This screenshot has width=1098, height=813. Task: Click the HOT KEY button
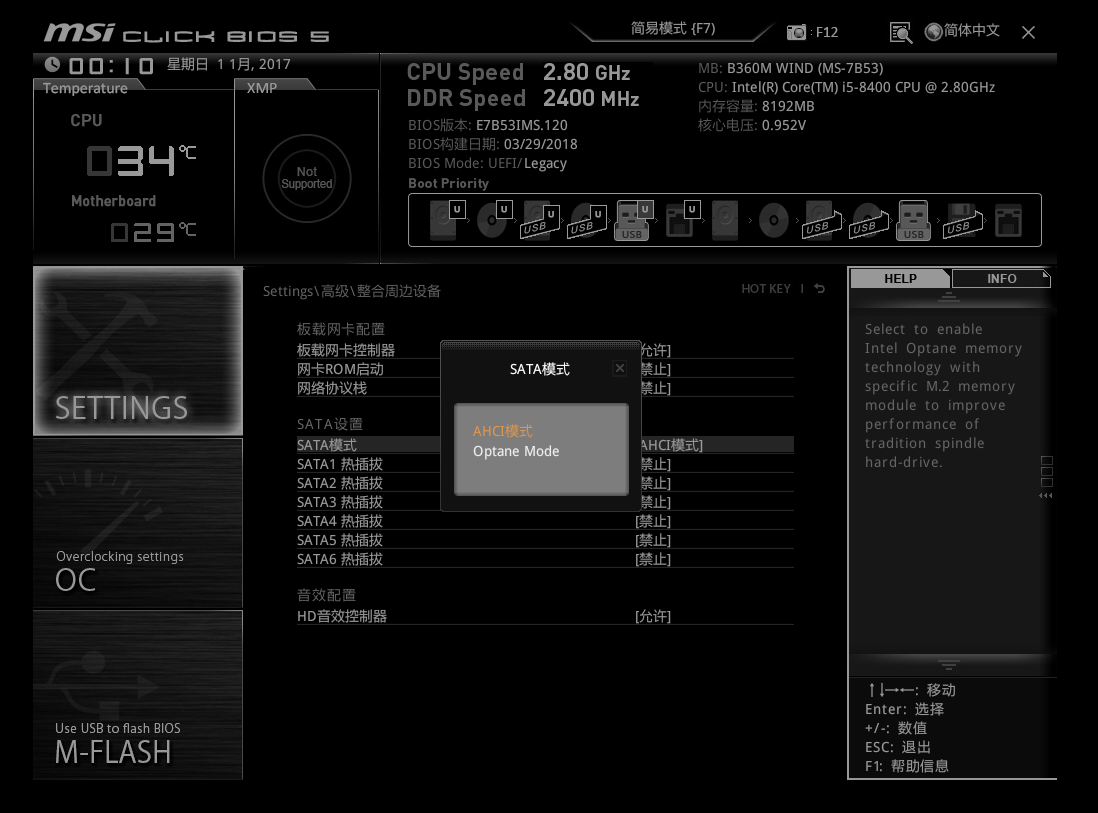pyautogui.click(x=766, y=289)
